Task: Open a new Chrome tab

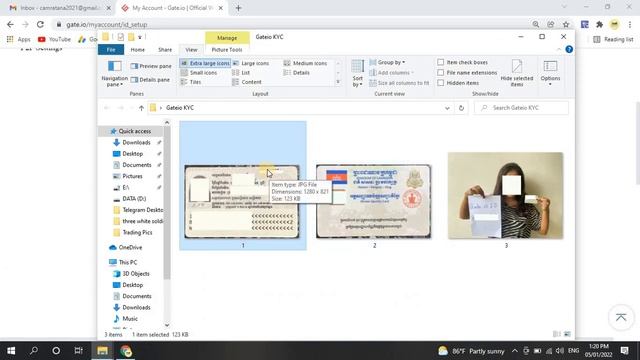Action: coord(238,8)
